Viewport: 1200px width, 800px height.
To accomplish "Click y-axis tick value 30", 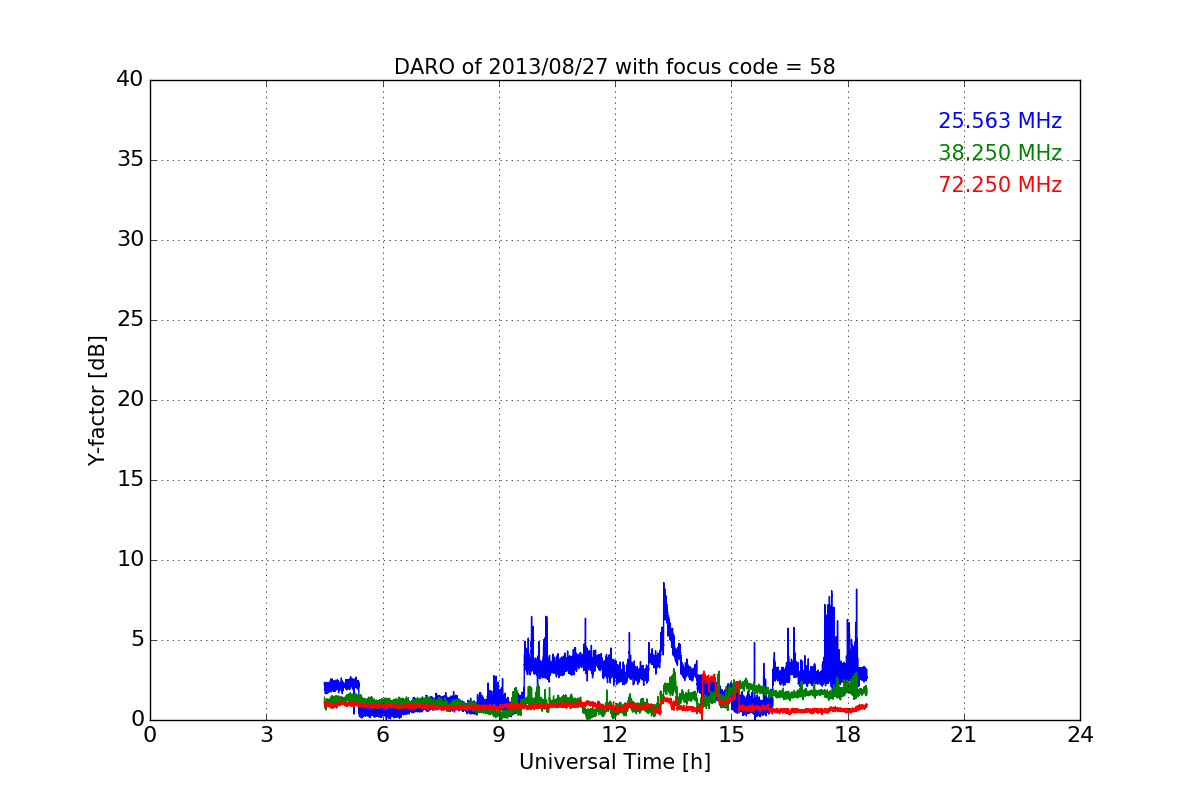I will click(x=130, y=240).
